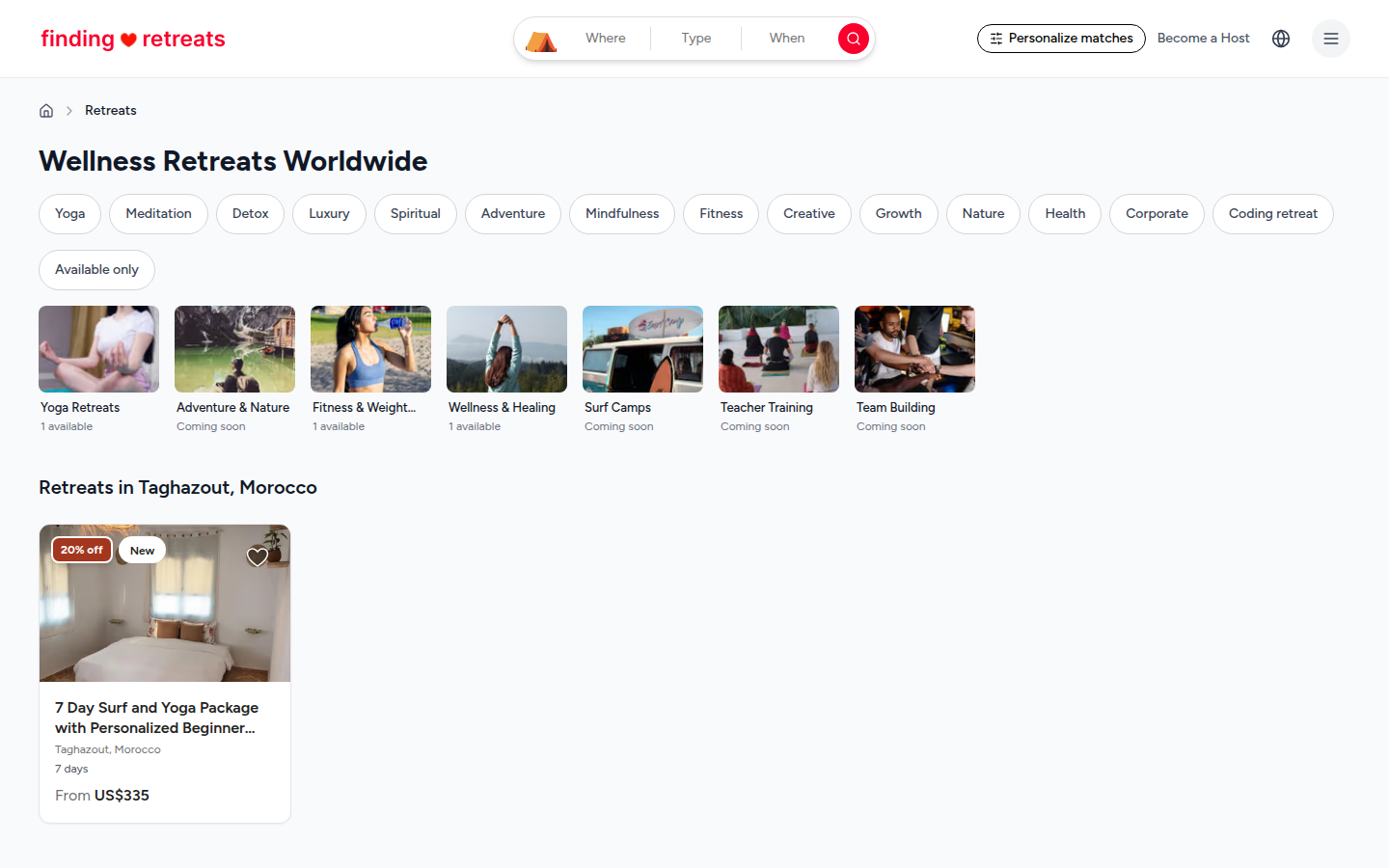Viewport: 1389px width, 868px height.
Task: Click the Retreats in Taghazout, Morocco heading
Action: pos(177,488)
